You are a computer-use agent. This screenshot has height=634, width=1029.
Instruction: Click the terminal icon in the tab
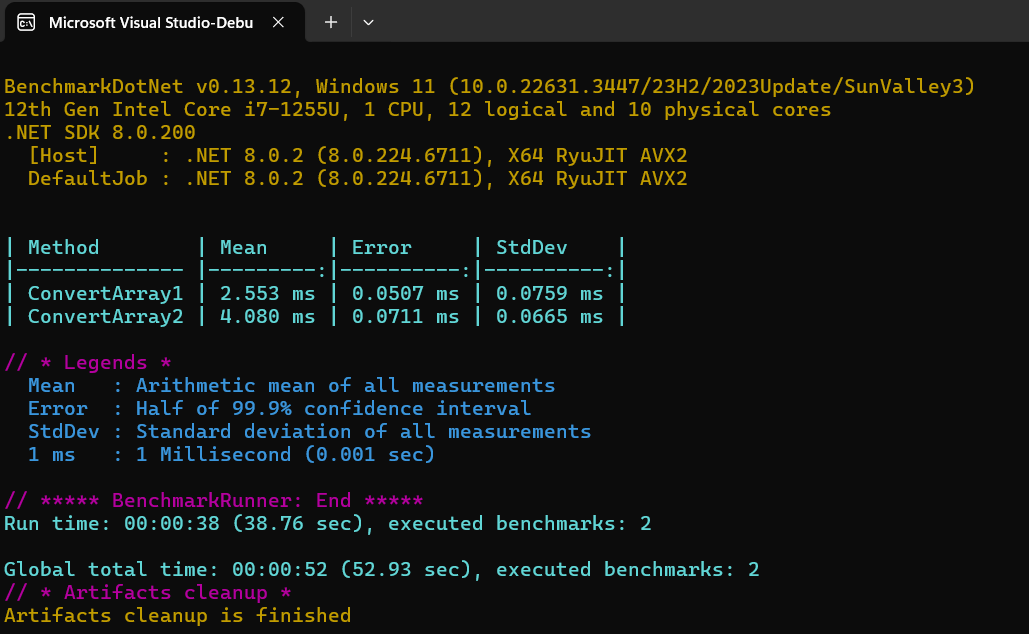pos(26,22)
